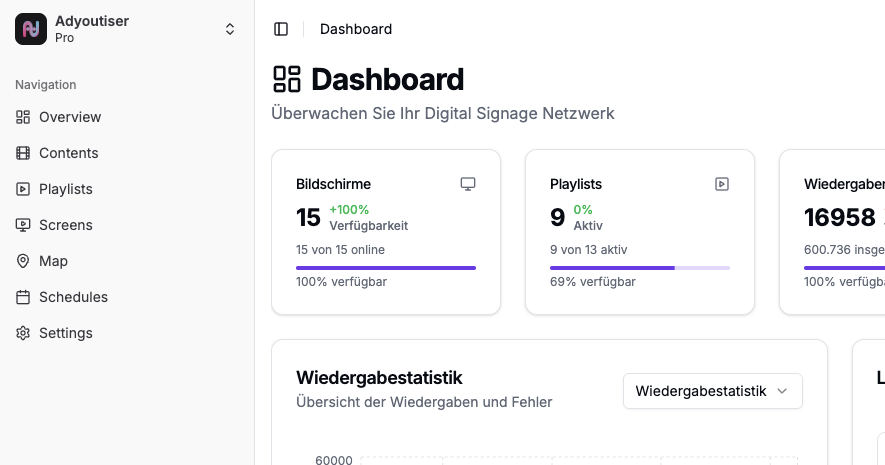Viewport: 885px width, 465px height.
Task: Click the Dashboard breadcrumb link
Action: (356, 29)
